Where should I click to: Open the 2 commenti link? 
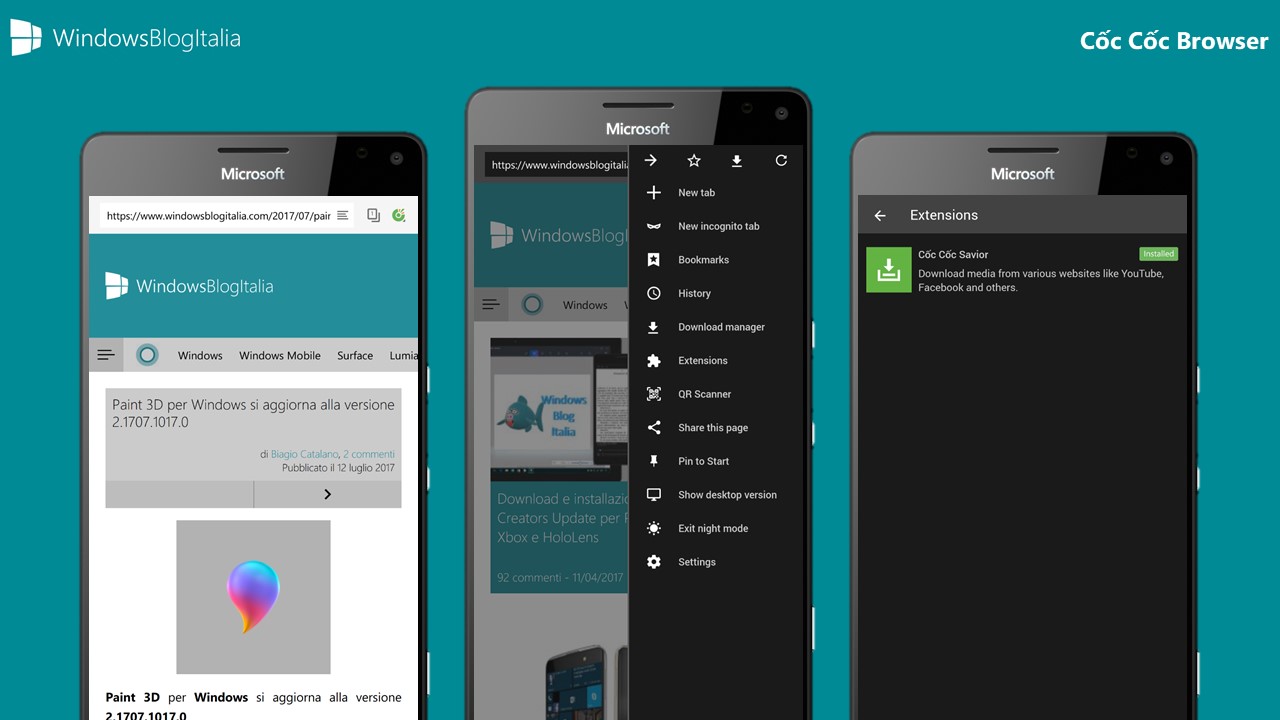(369, 454)
